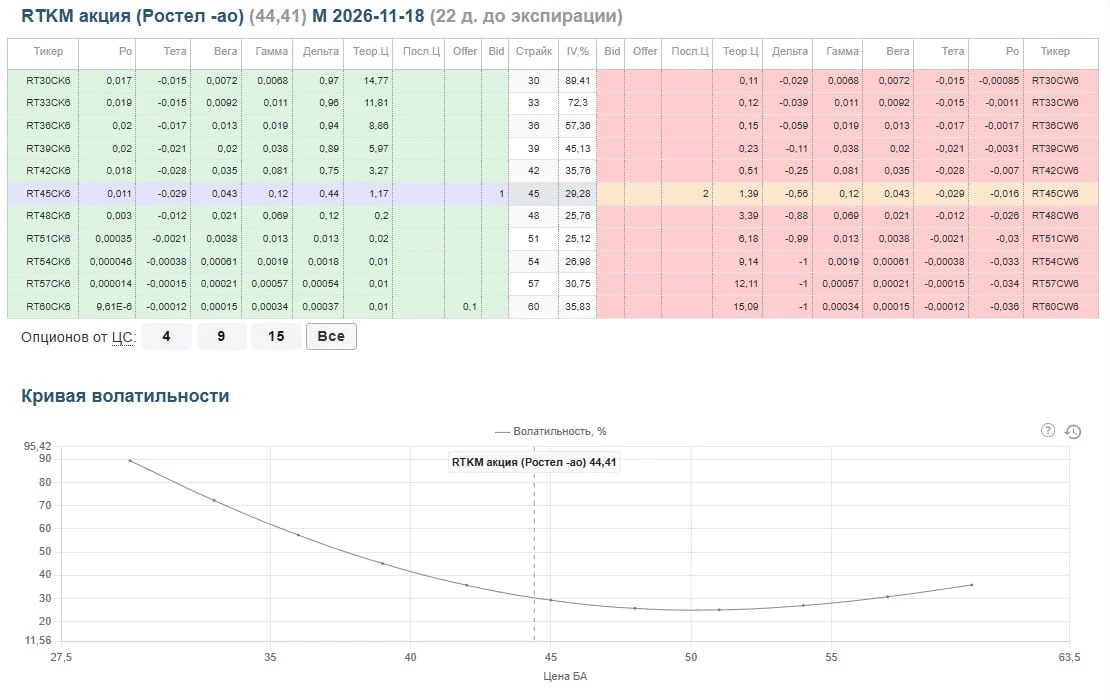Click the strike 60 cell
Image resolution: width=1110 pixels, height=700 pixels.
coord(534,306)
